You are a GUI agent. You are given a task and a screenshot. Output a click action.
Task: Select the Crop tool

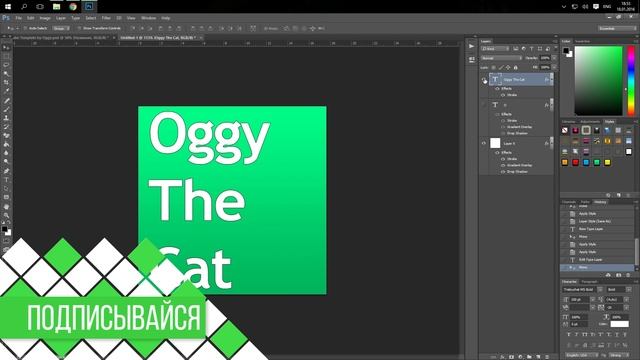click(6, 82)
